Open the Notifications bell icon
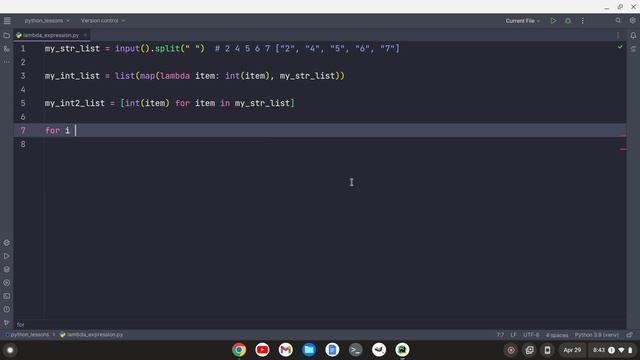This screenshot has height=360, width=640. [x=633, y=36]
